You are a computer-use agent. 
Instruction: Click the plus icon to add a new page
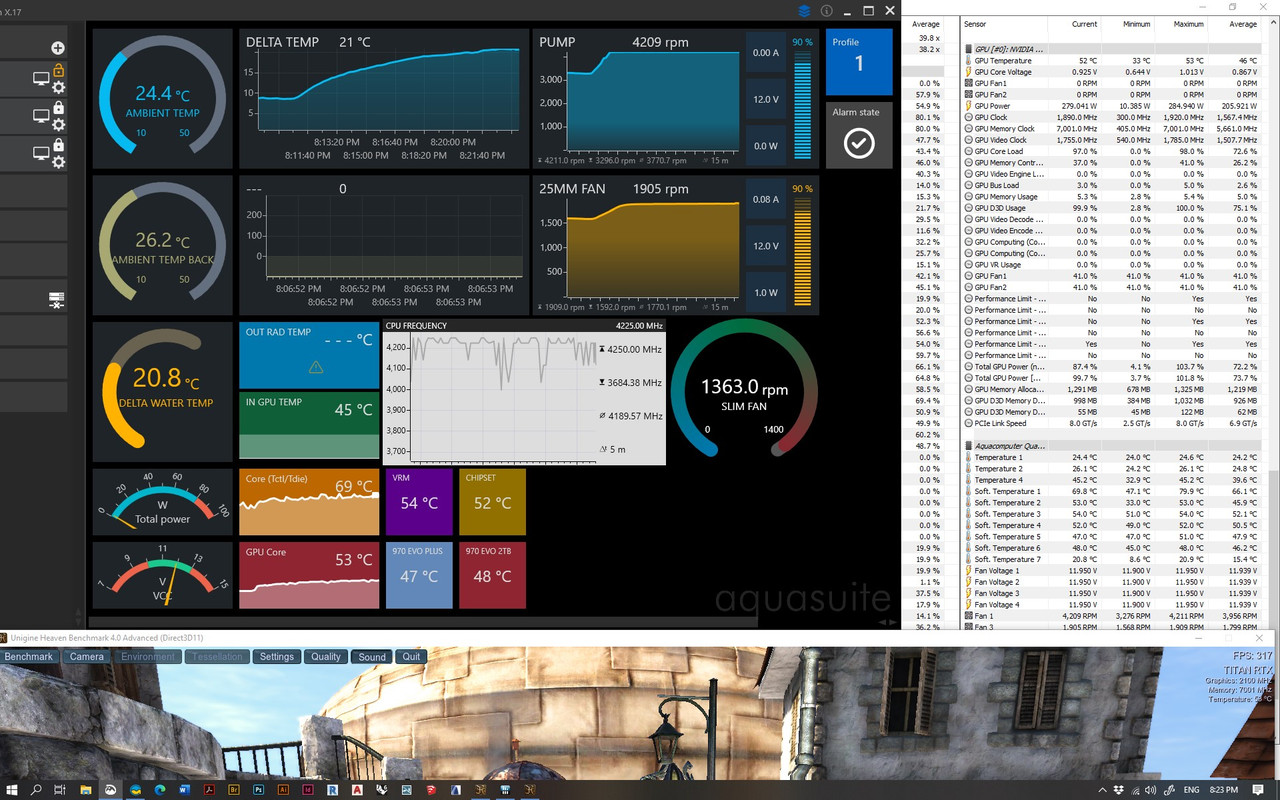58,47
